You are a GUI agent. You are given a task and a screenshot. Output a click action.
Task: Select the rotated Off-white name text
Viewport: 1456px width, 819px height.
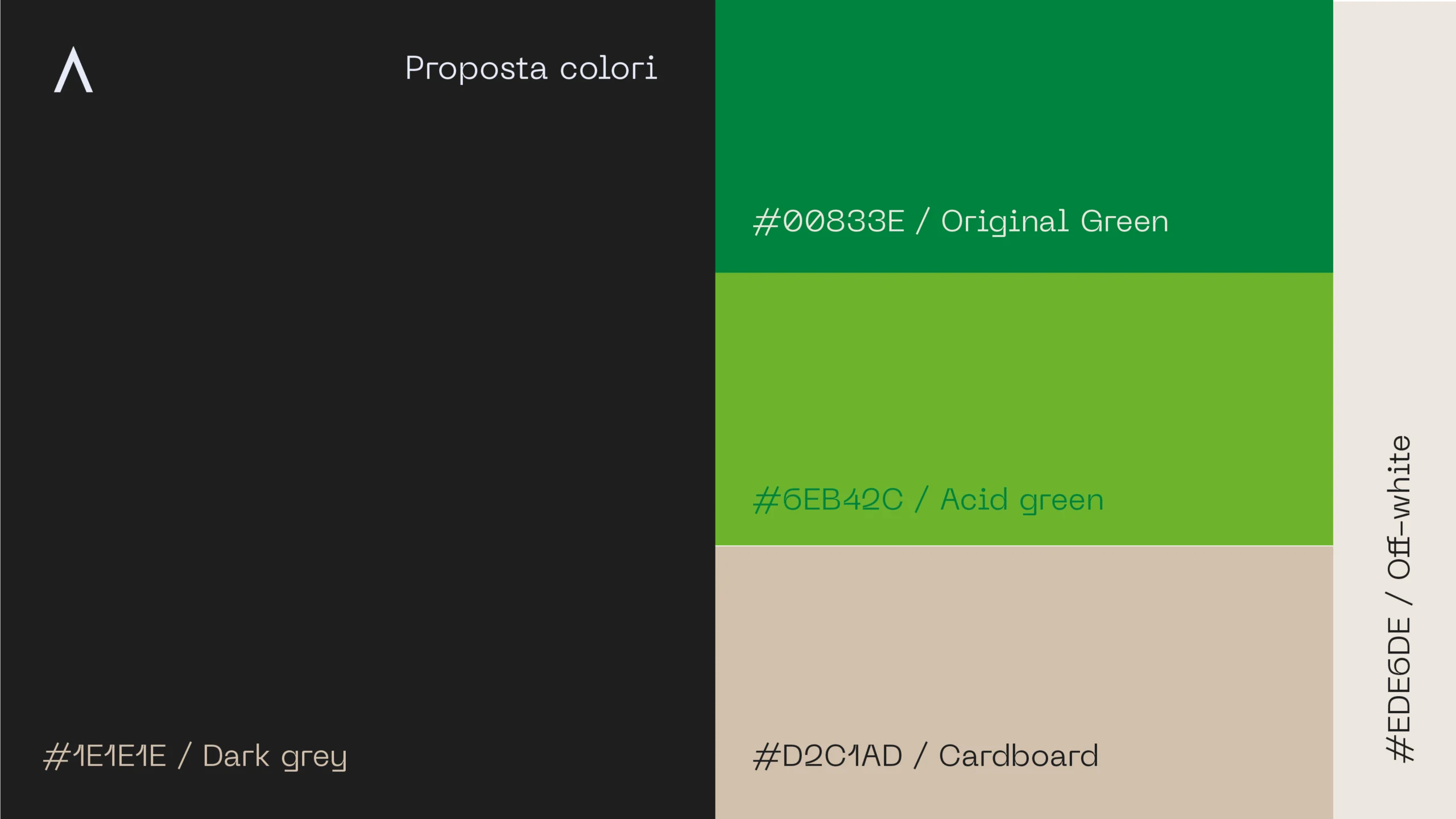coord(1400,507)
